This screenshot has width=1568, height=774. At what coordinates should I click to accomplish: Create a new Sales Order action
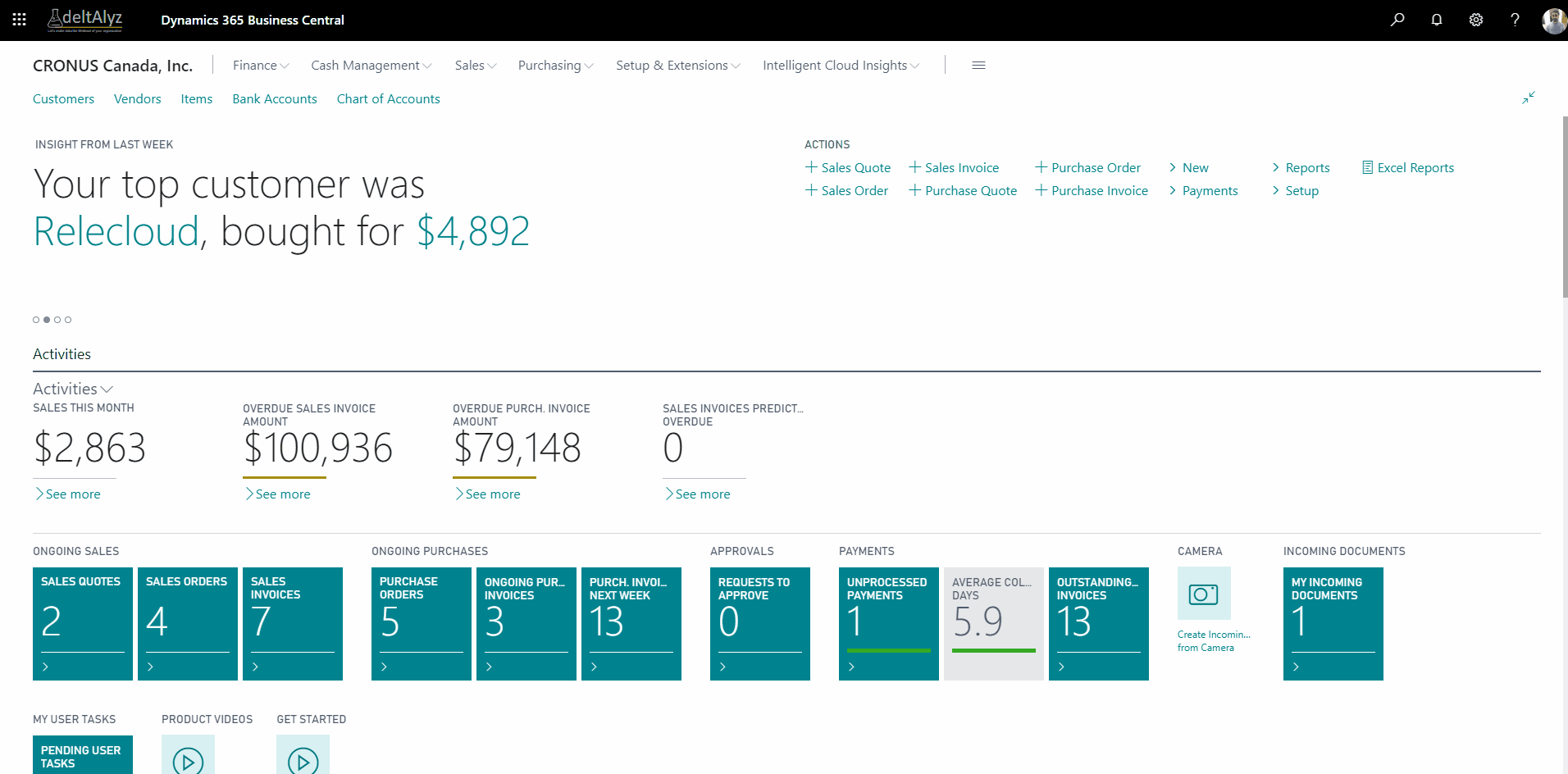[x=846, y=190]
